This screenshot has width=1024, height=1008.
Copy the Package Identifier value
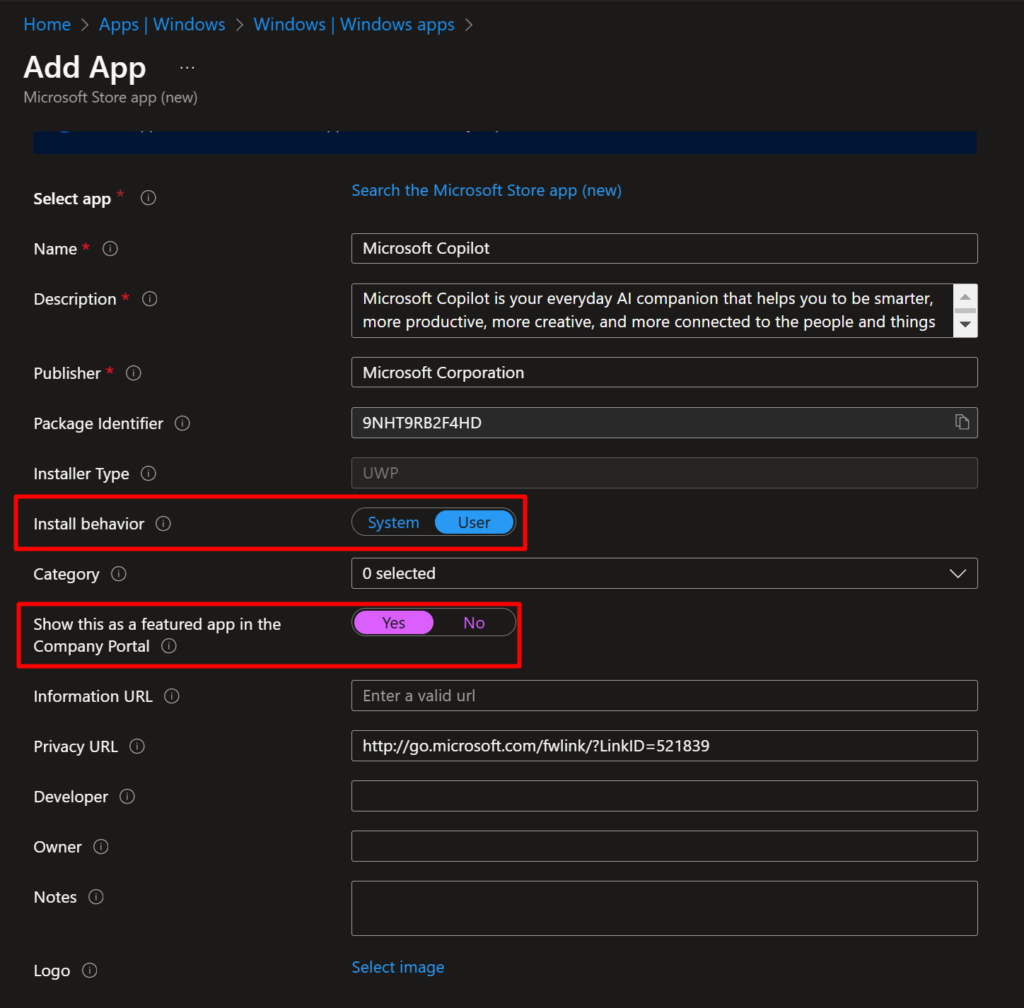962,422
